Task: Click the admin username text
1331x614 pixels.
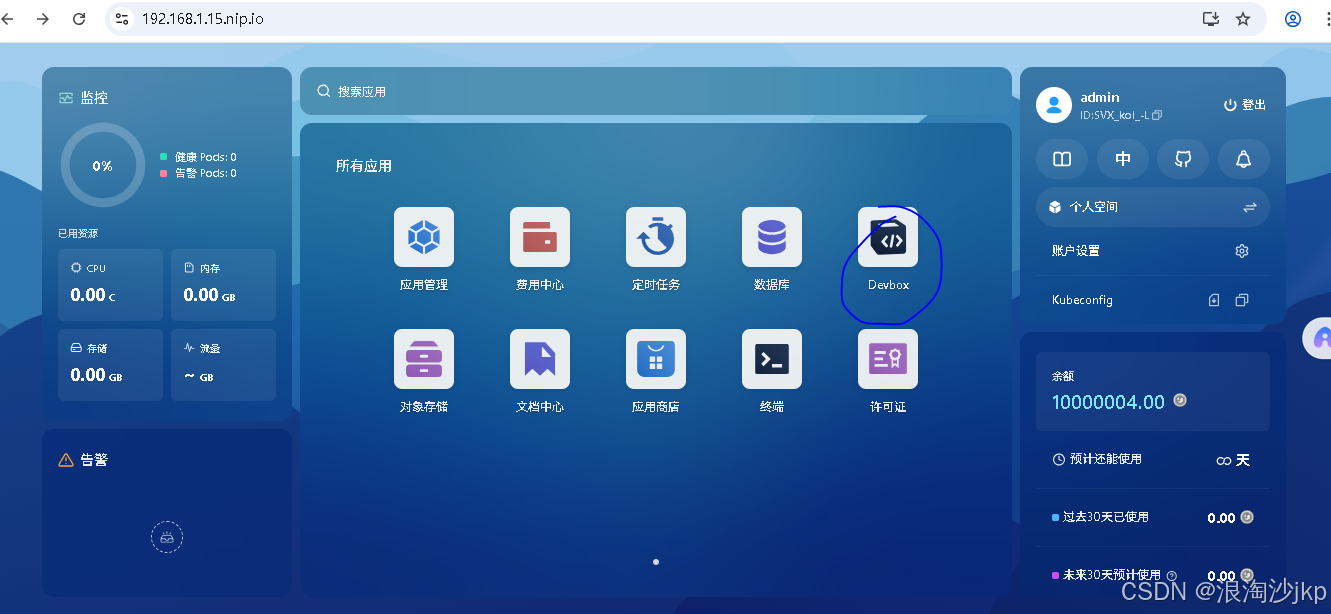Action: point(1100,98)
